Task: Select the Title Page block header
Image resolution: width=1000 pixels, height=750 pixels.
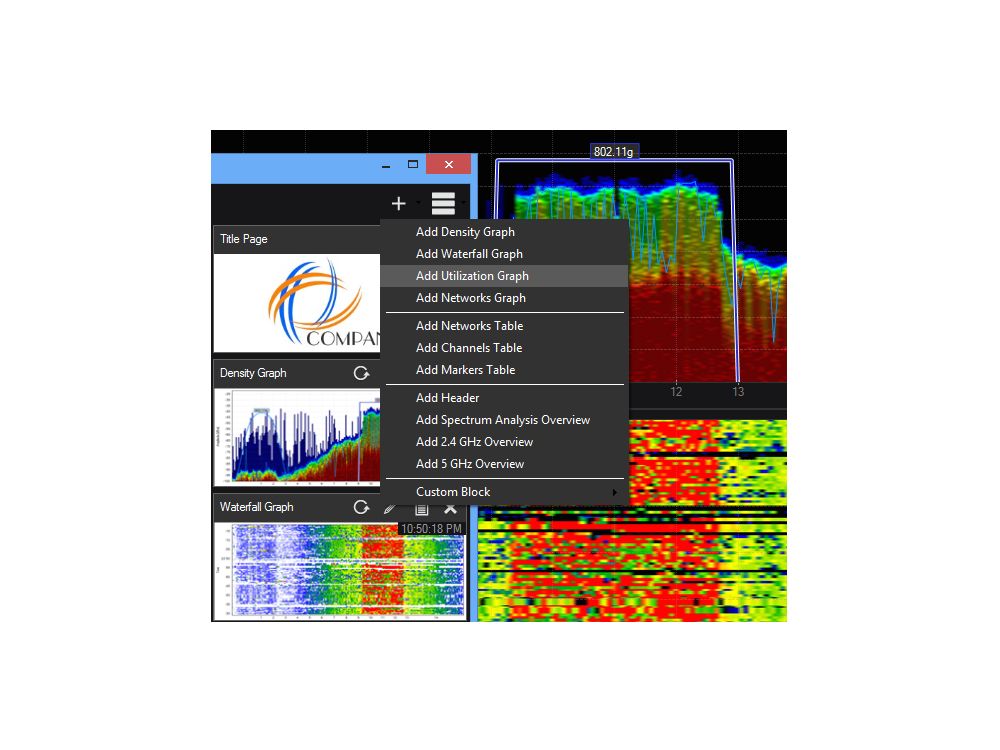Action: tap(297, 239)
